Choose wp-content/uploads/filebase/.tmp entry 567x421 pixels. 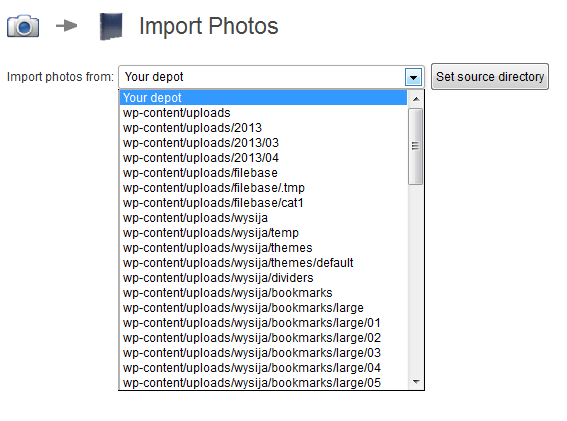point(263,188)
